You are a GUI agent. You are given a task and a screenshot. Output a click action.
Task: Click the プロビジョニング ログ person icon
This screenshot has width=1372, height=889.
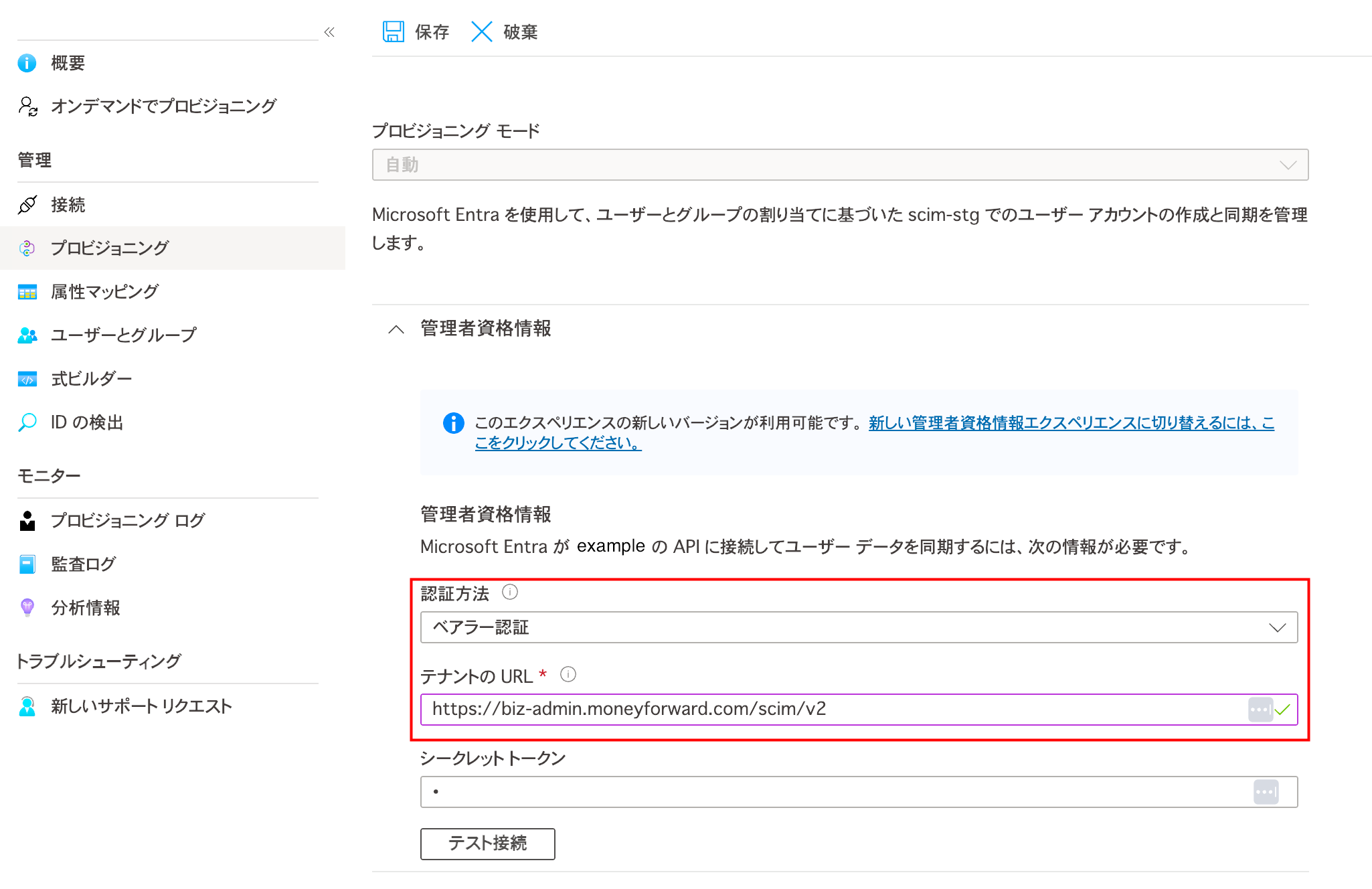27,521
